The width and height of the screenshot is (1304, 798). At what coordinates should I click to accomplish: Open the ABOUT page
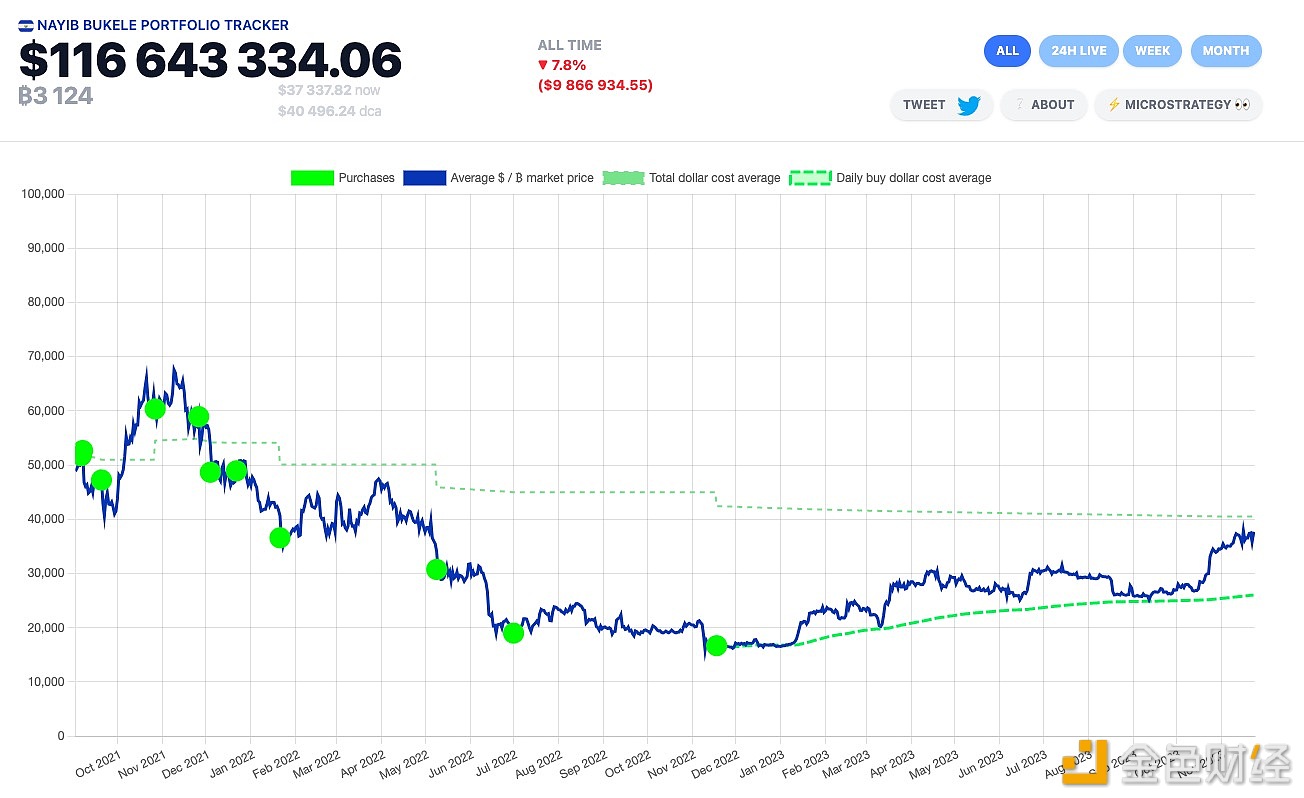click(1044, 105)
